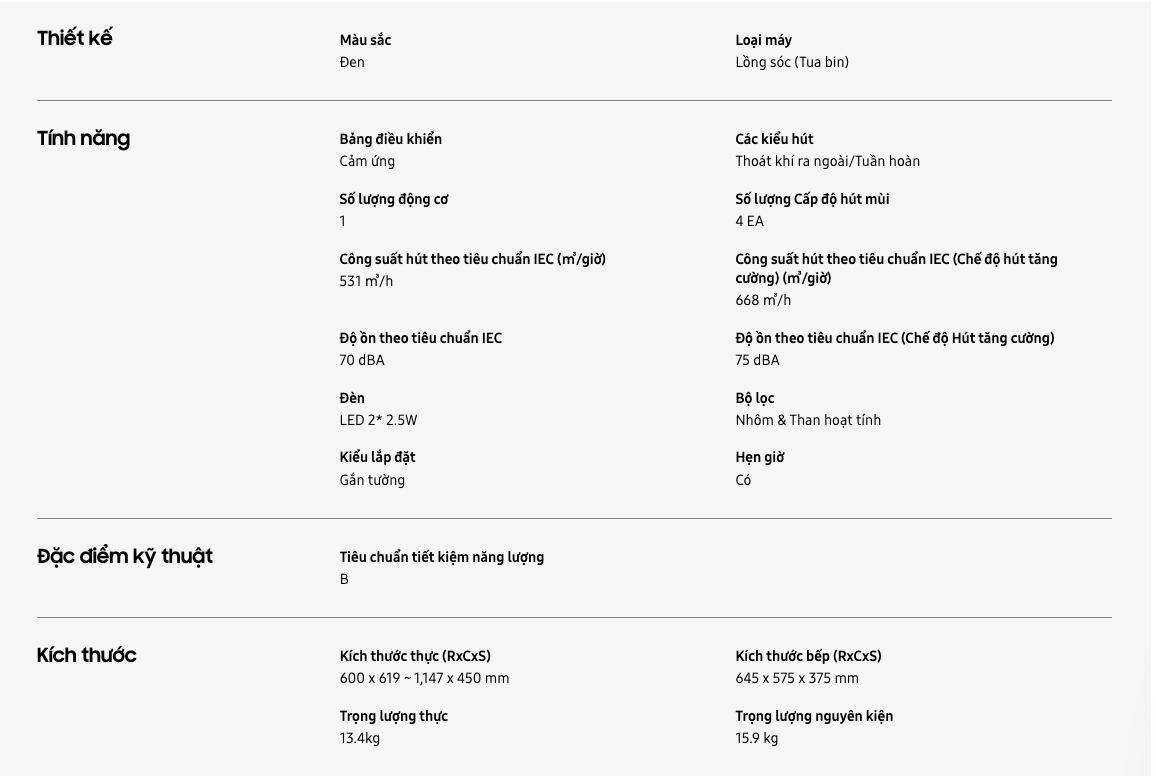Click the Kiểu lắp đặt label
The image size is (1156, 776).
tap(377, 457)
